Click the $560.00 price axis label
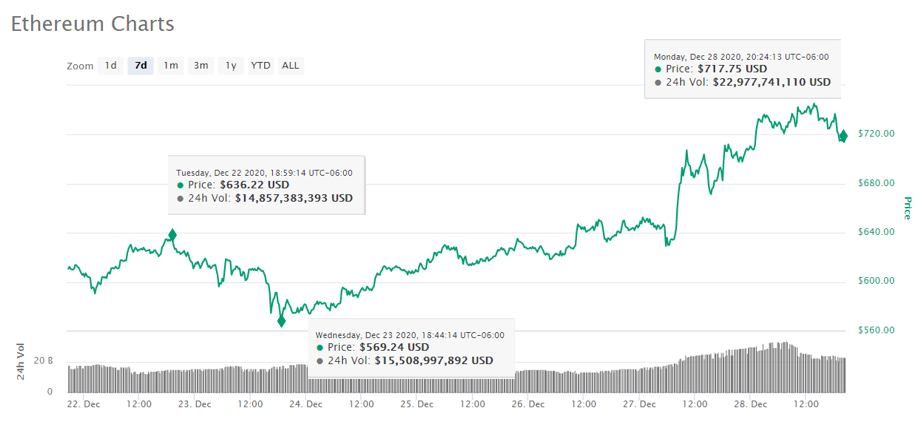Image resolution: width=923 pixels, height=430 pixels. [x=876, y=330]
